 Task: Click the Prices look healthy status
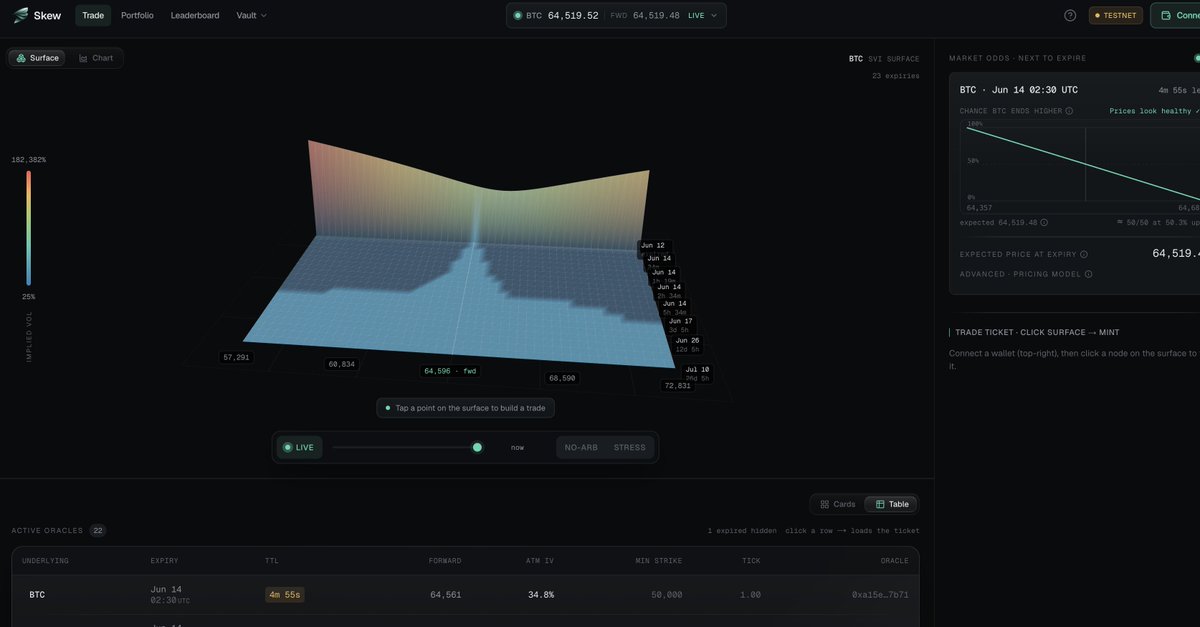click(1154, 111)
